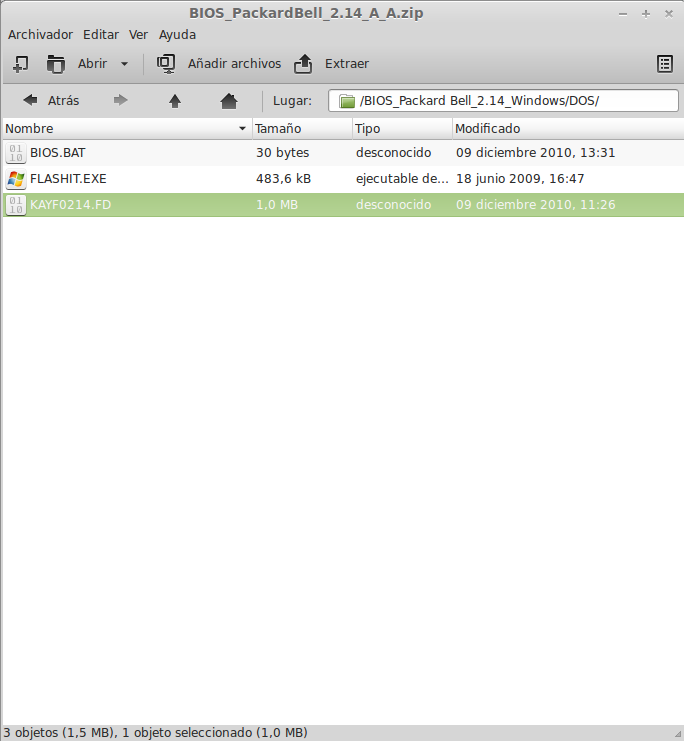
Task: Open the Ver menu
Action: [139, 34]
